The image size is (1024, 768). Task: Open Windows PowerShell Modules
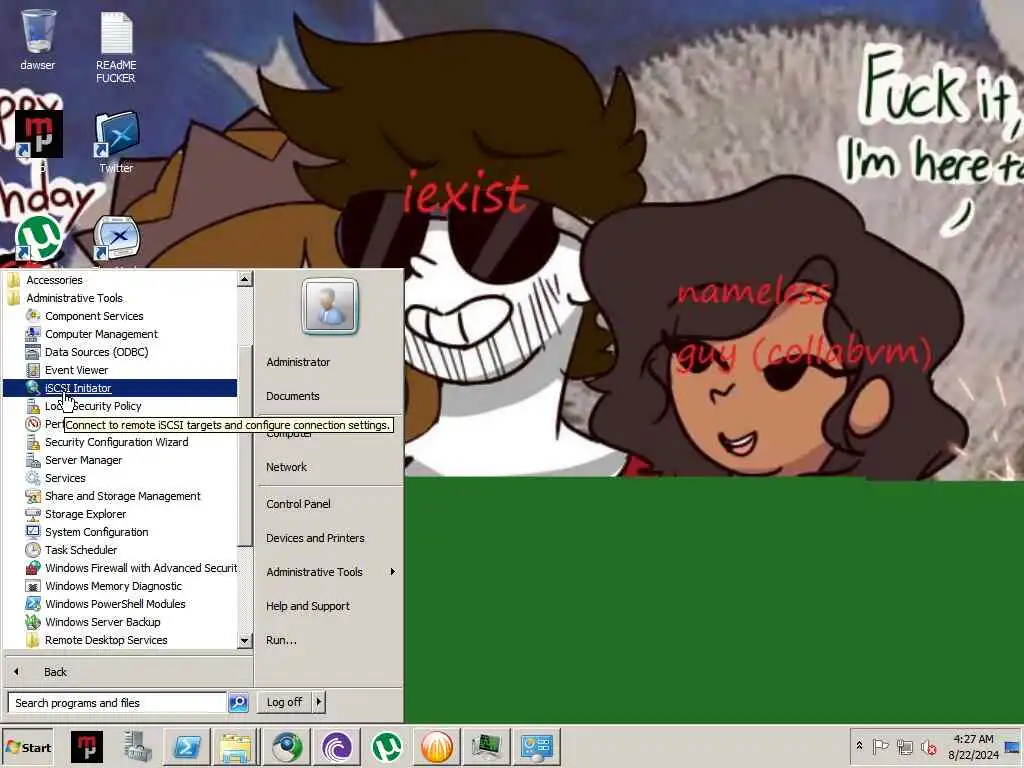click(115, 604)
